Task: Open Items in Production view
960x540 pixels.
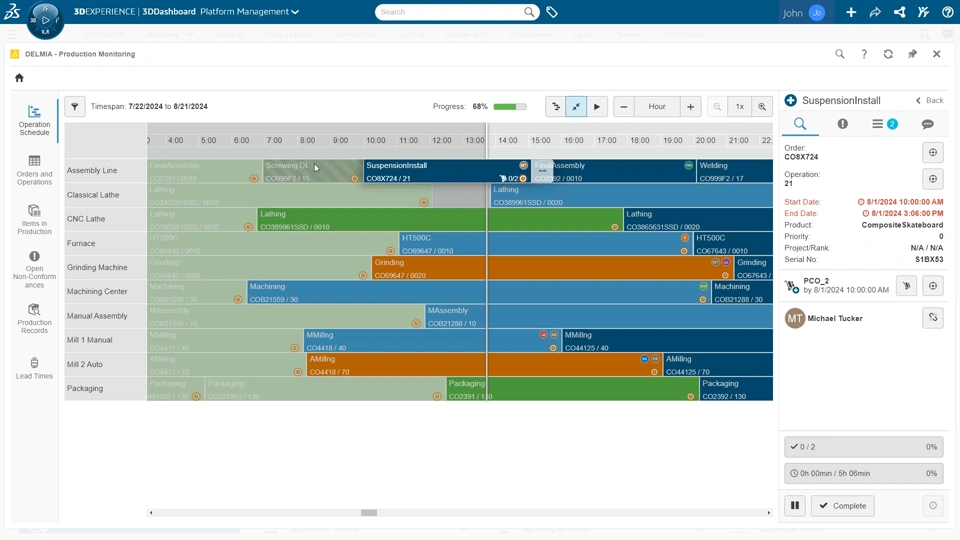Action: [x=34, y=219]
